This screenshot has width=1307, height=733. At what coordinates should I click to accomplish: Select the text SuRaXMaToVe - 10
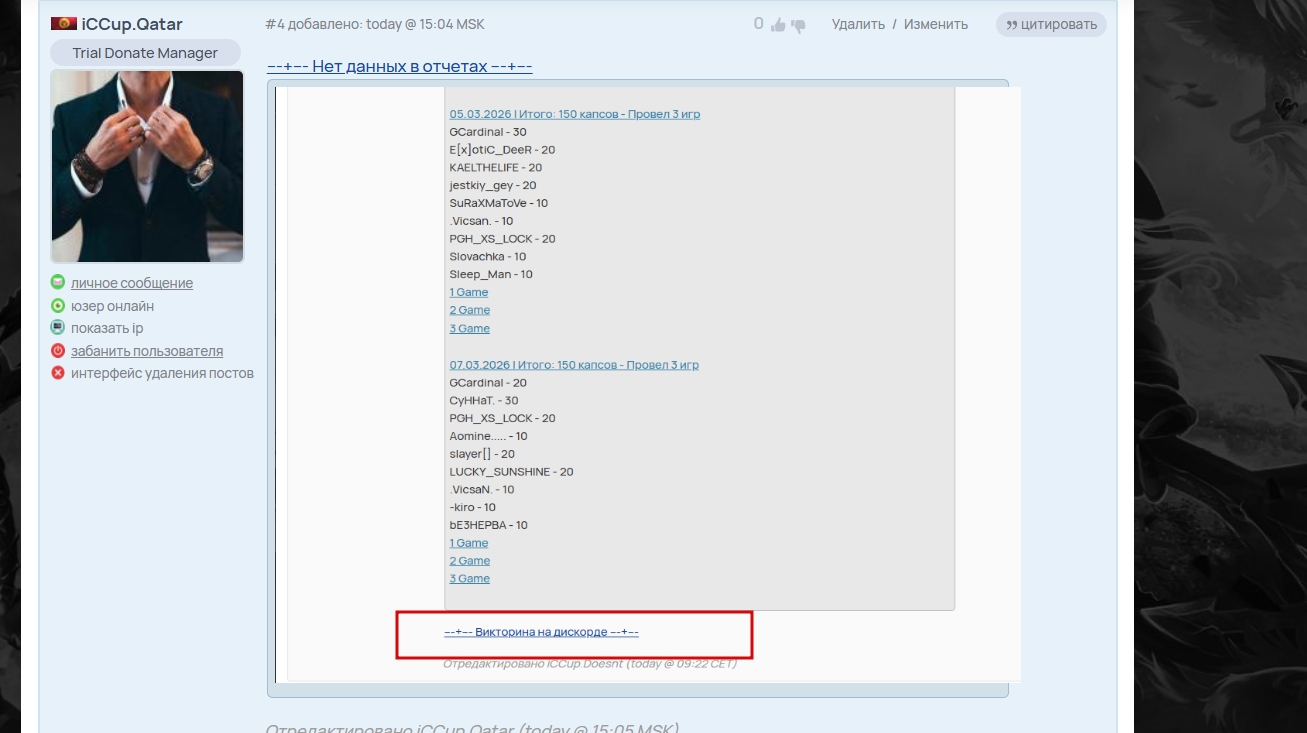[x=499, y=203]
